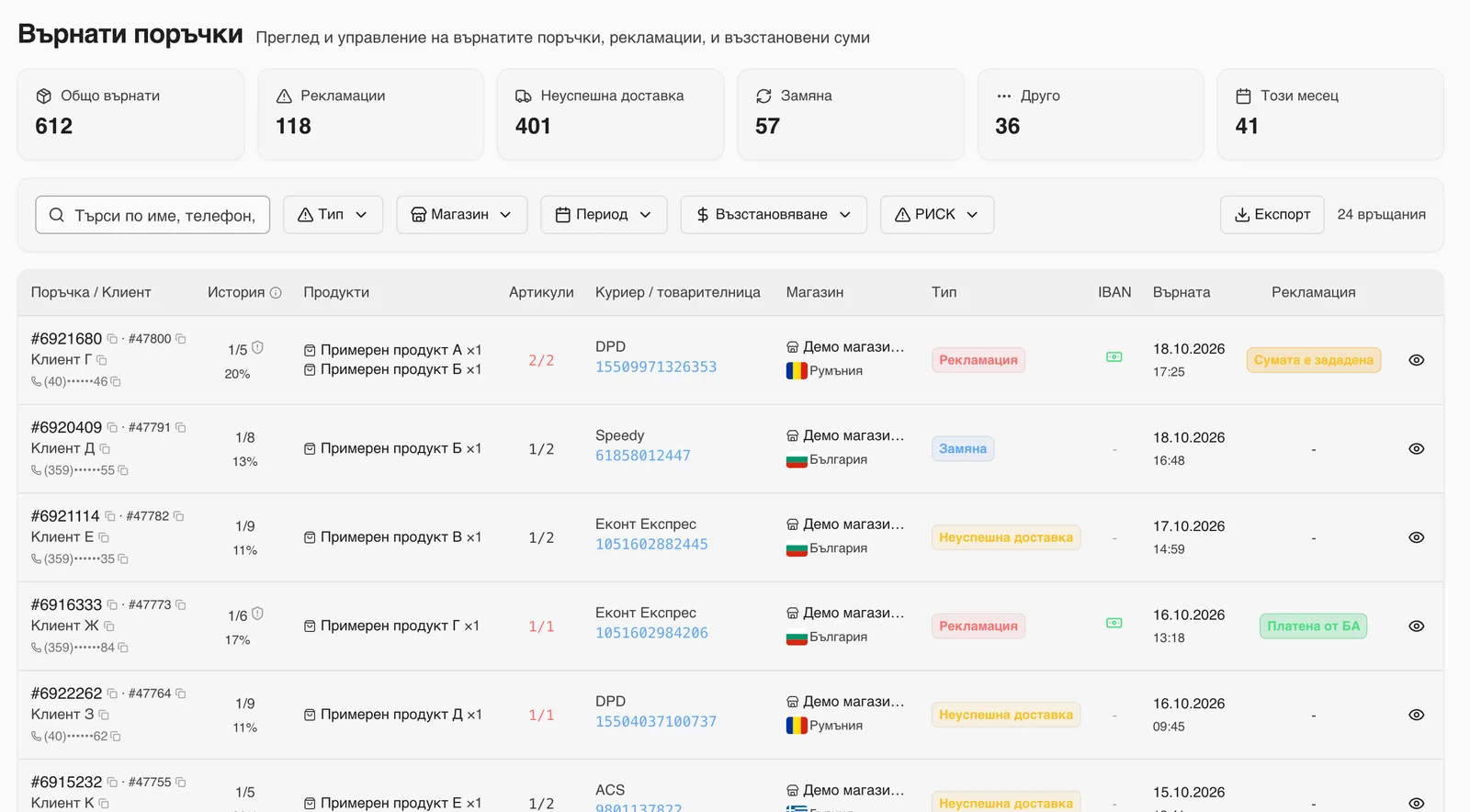Copy reference #47800 via its copy icon
The height and width of the screenshot is (812, 1470).
[x=181, y=339]
